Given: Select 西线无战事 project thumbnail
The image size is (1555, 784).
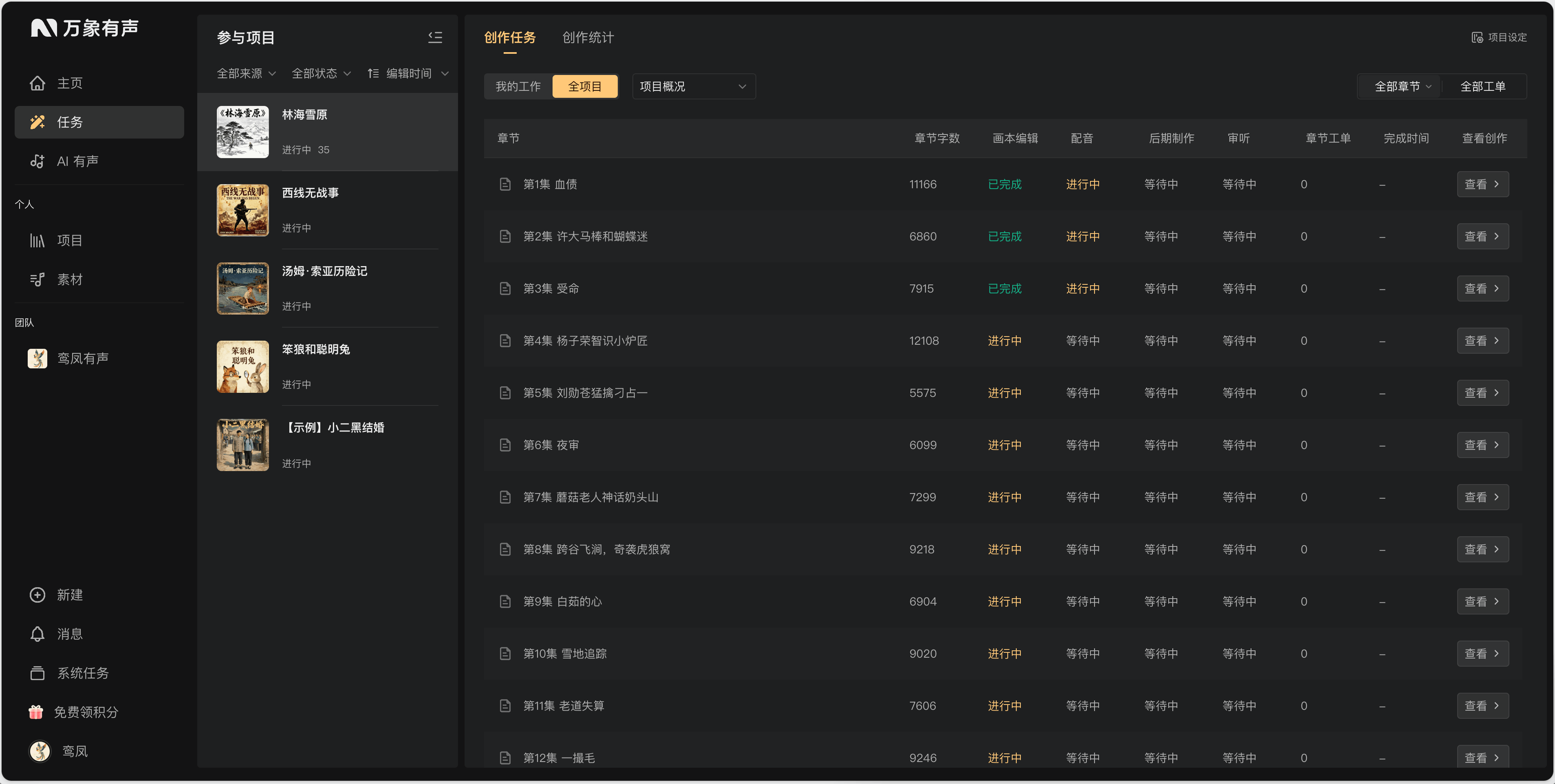Looking at the screenshot, I should click(x=243, y=210).
